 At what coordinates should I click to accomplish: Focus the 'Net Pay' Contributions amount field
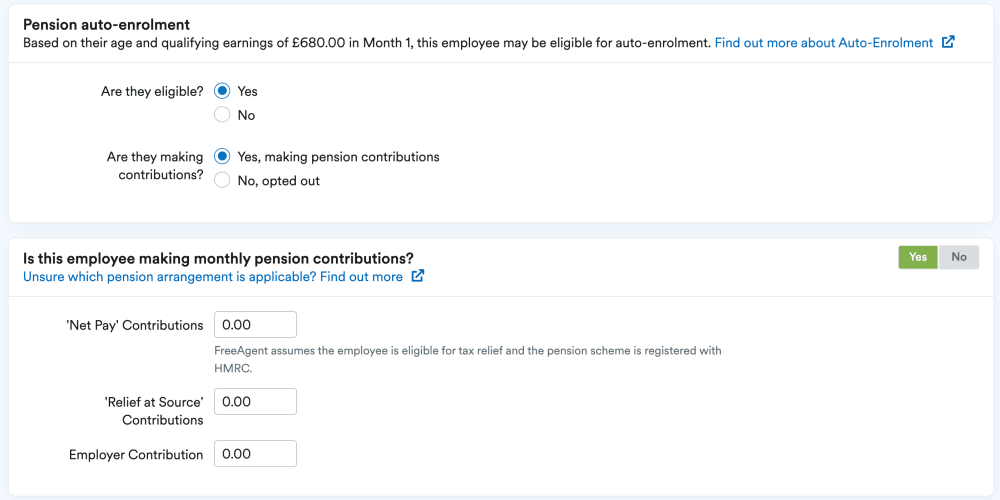[x=255, y=325]
